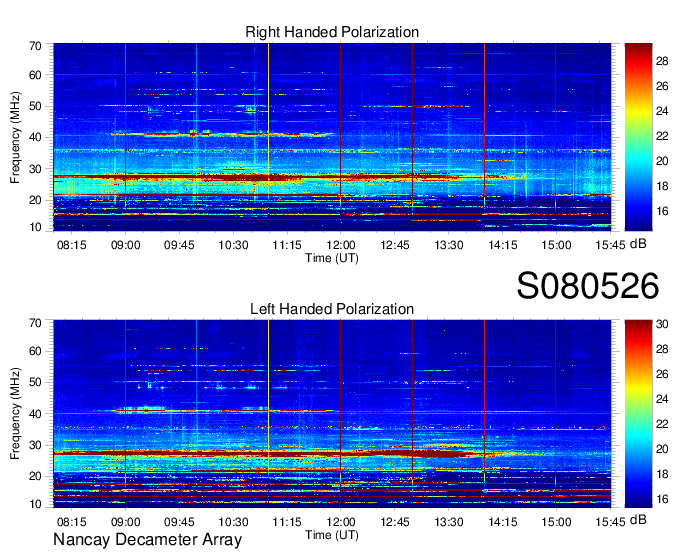Click "Time (UT)" label under Left Handed plot
The width and height of the screenshot is (680, 552).
pyautogui.click(x=332, y=535)
